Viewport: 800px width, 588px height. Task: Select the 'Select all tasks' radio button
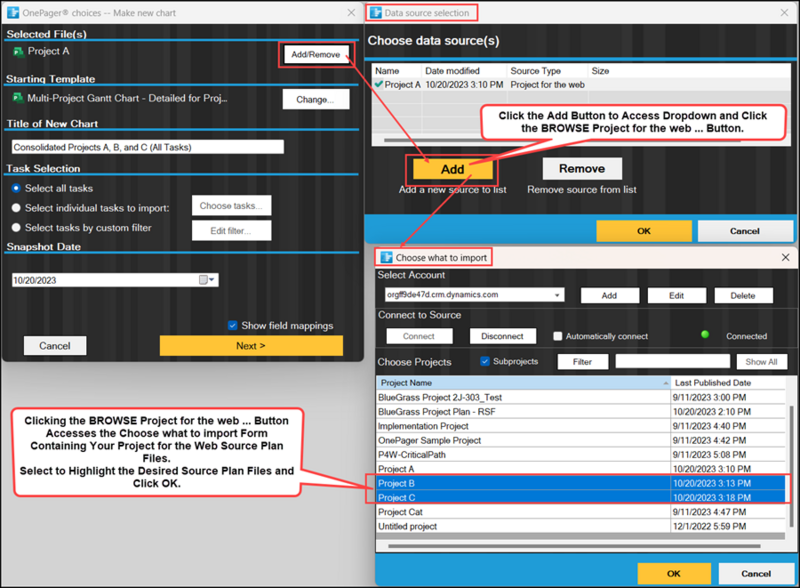(x=16, y=188)
